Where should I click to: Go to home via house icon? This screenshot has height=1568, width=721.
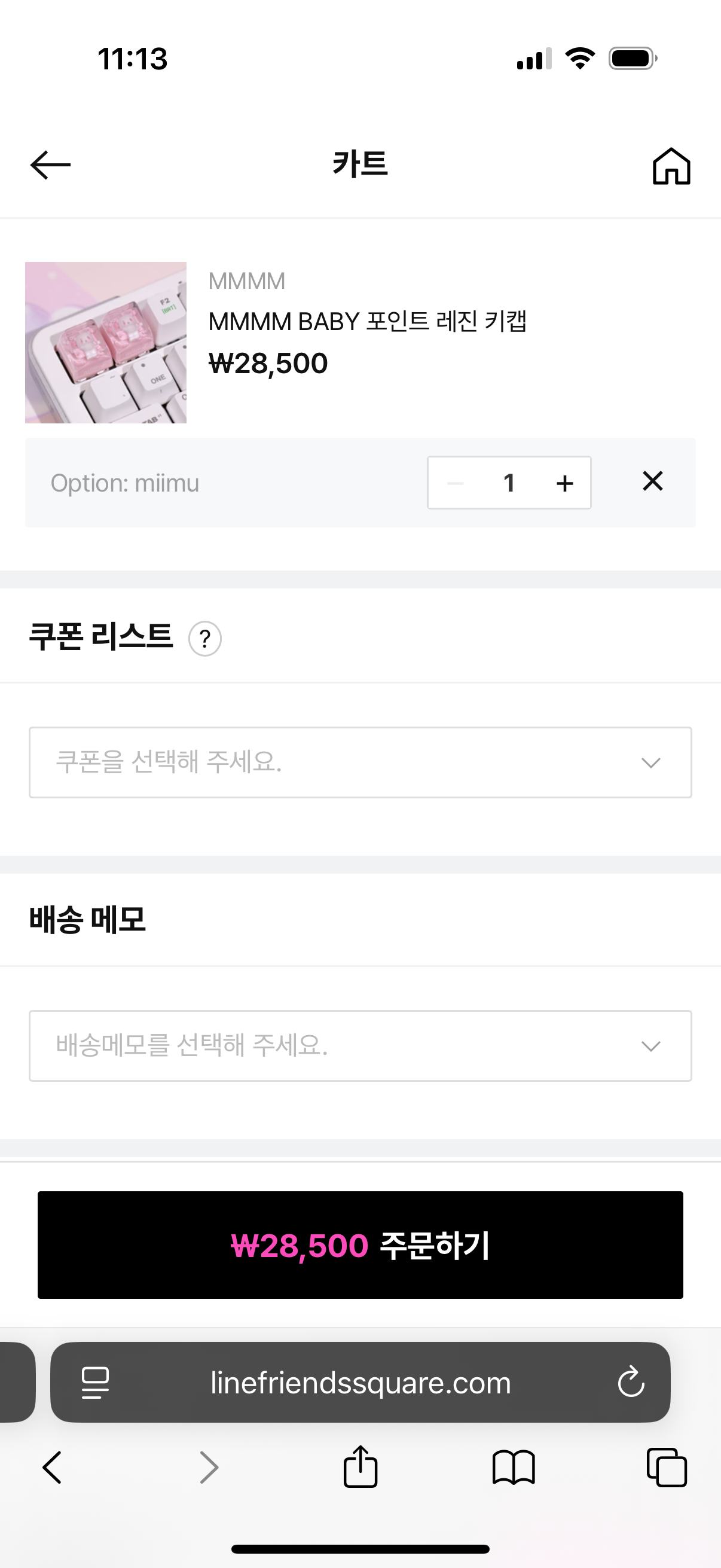point(671,166)
